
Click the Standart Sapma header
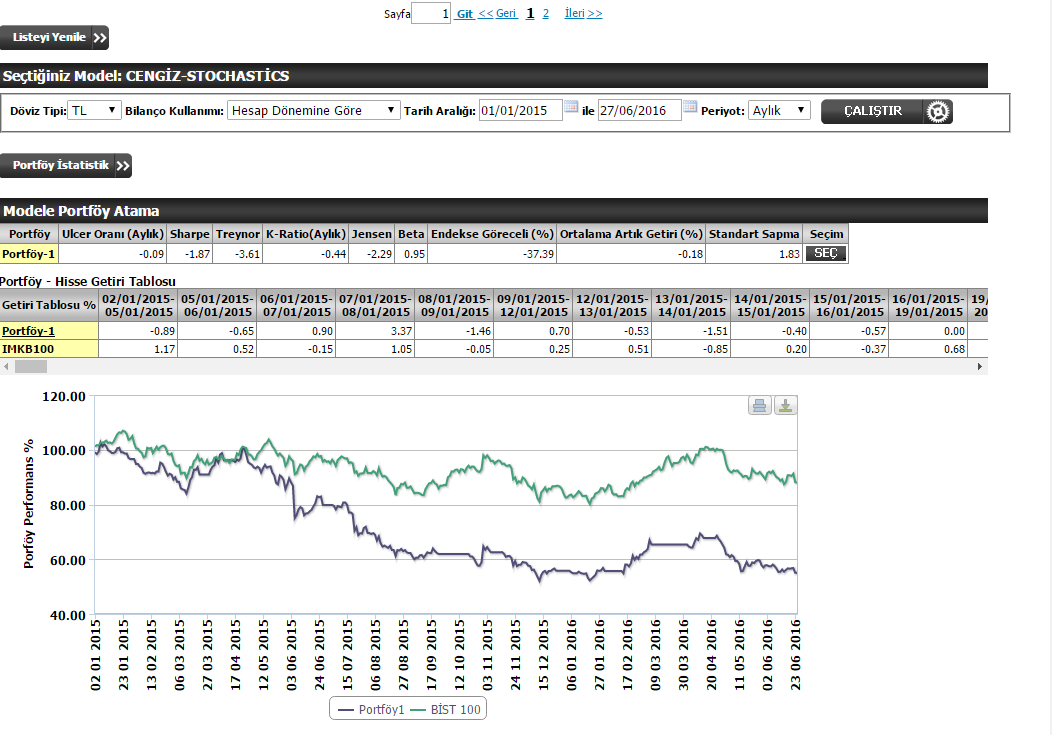(x=754, y=233)
